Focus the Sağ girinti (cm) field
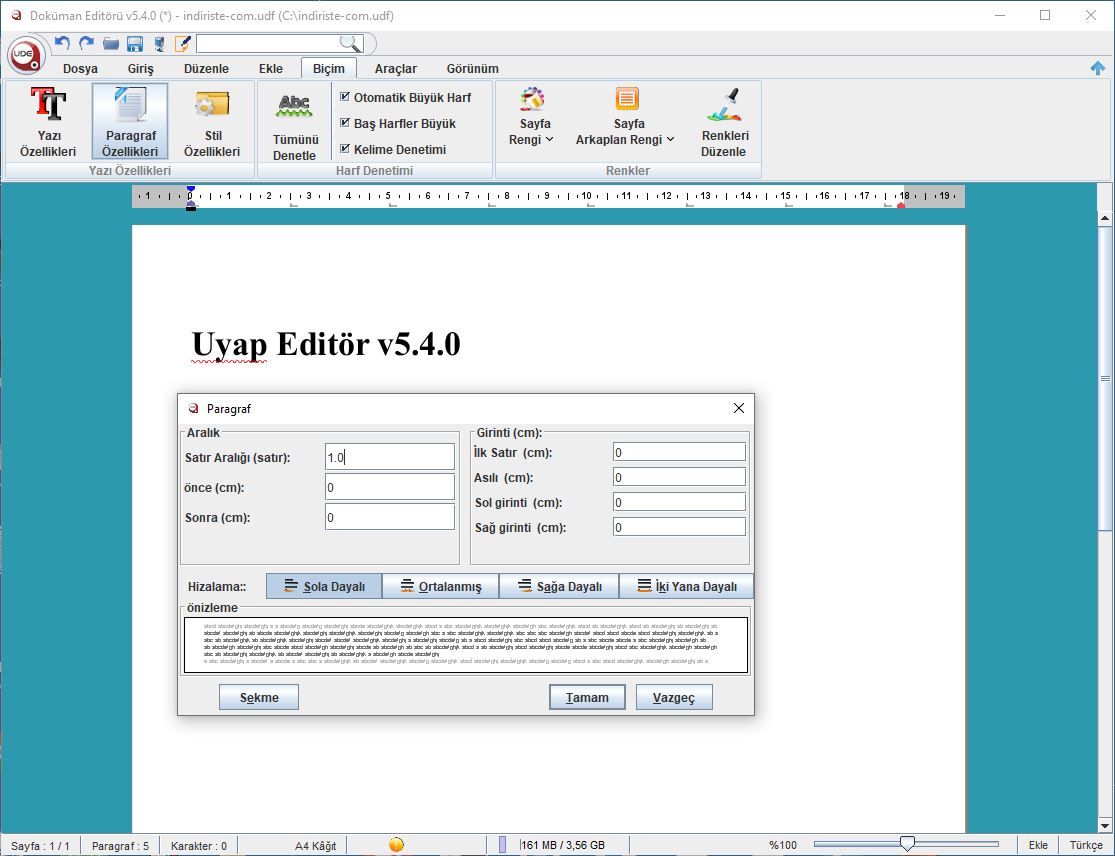This screenshot has height=856, width=1115. pyautogui.click(x=679, y=527)
